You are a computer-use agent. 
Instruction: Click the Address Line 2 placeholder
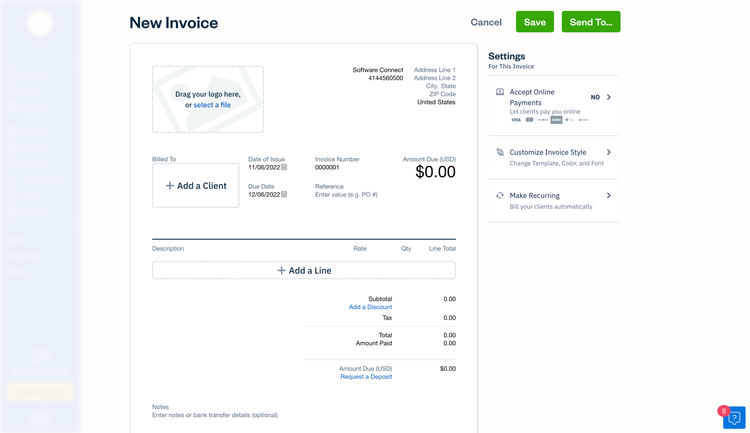(x=435, y=78)
